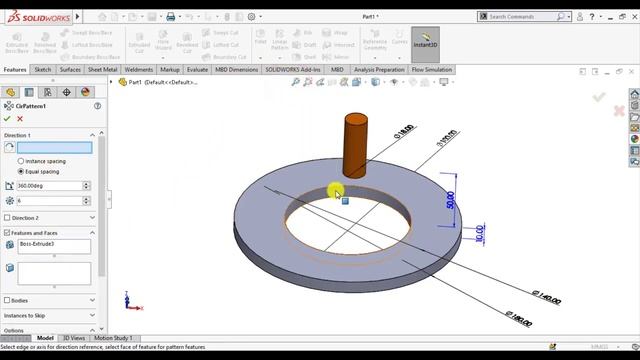Toggle the Instant3D button
The width and height of the screenshot is (640, 360).
pyautogui.click(x=425, y=44)
